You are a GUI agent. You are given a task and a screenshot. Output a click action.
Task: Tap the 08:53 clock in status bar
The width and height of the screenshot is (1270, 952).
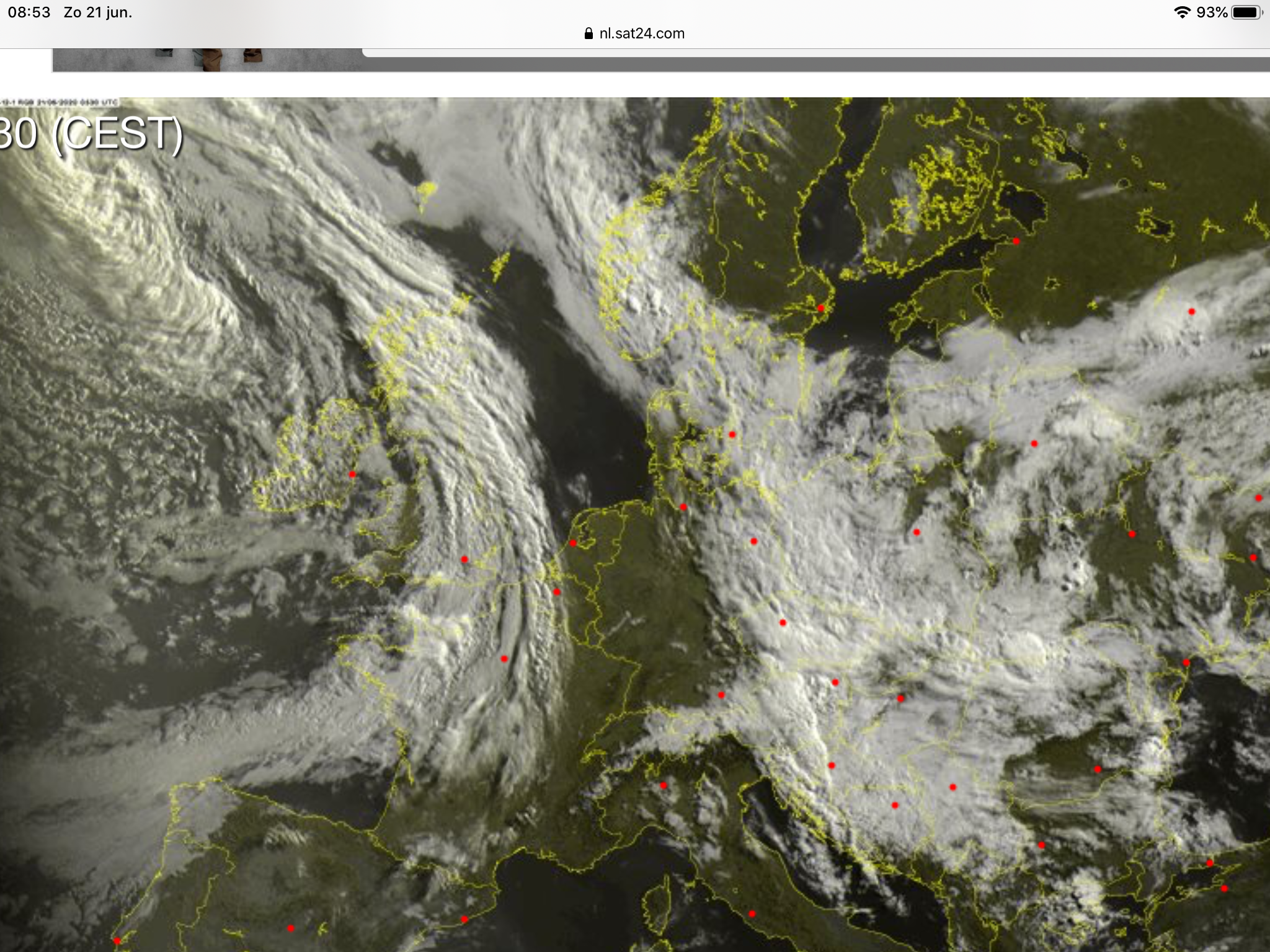tap(29, 12)
